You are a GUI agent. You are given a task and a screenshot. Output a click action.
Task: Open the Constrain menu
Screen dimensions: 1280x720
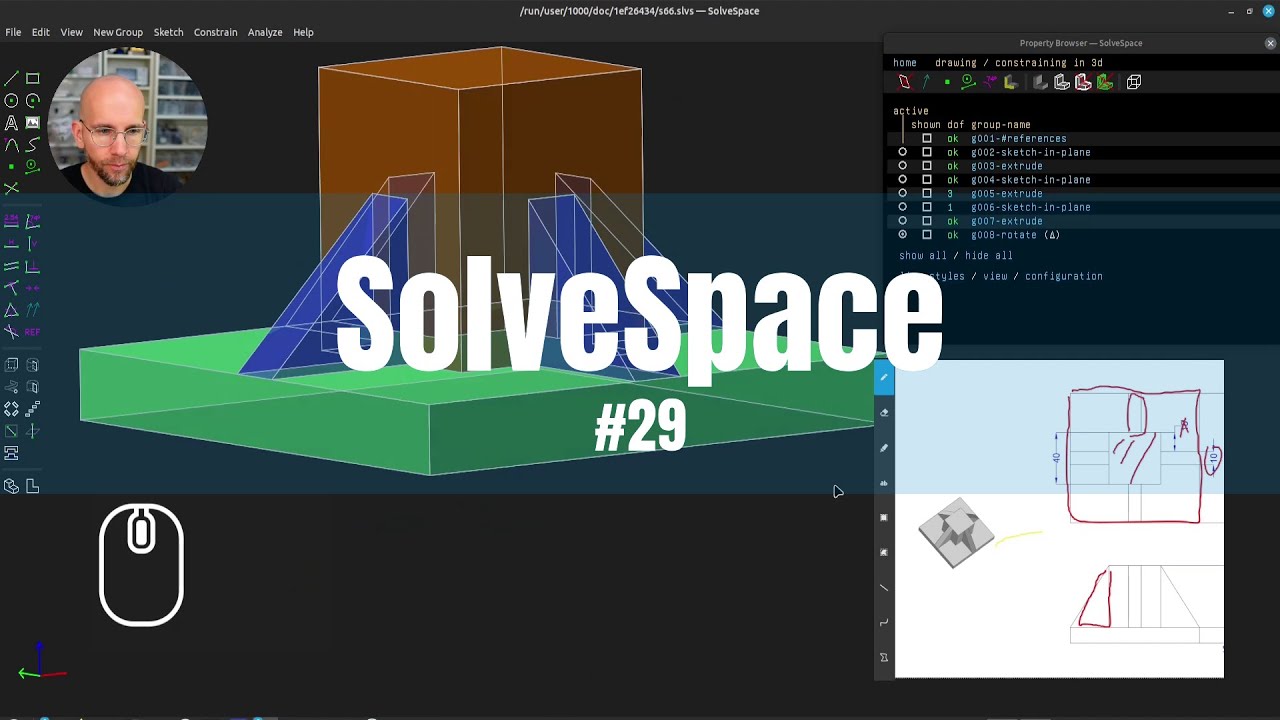[x=215, y=32]
